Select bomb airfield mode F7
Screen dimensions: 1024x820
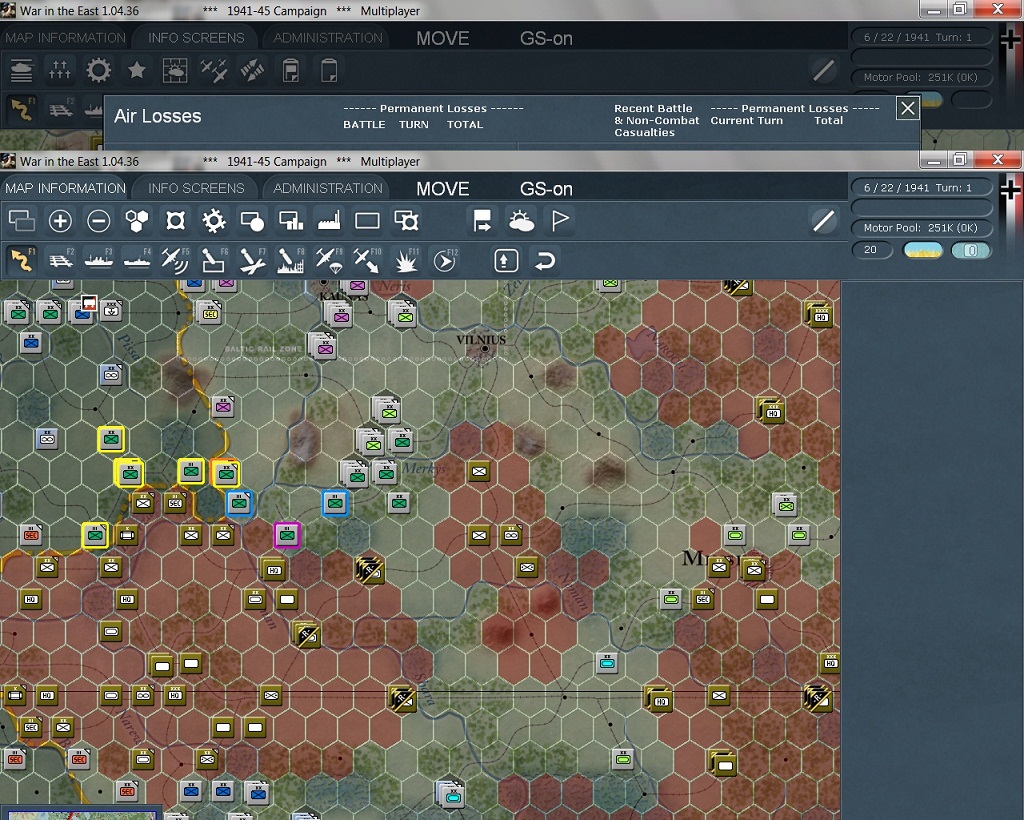click(252, 260)
